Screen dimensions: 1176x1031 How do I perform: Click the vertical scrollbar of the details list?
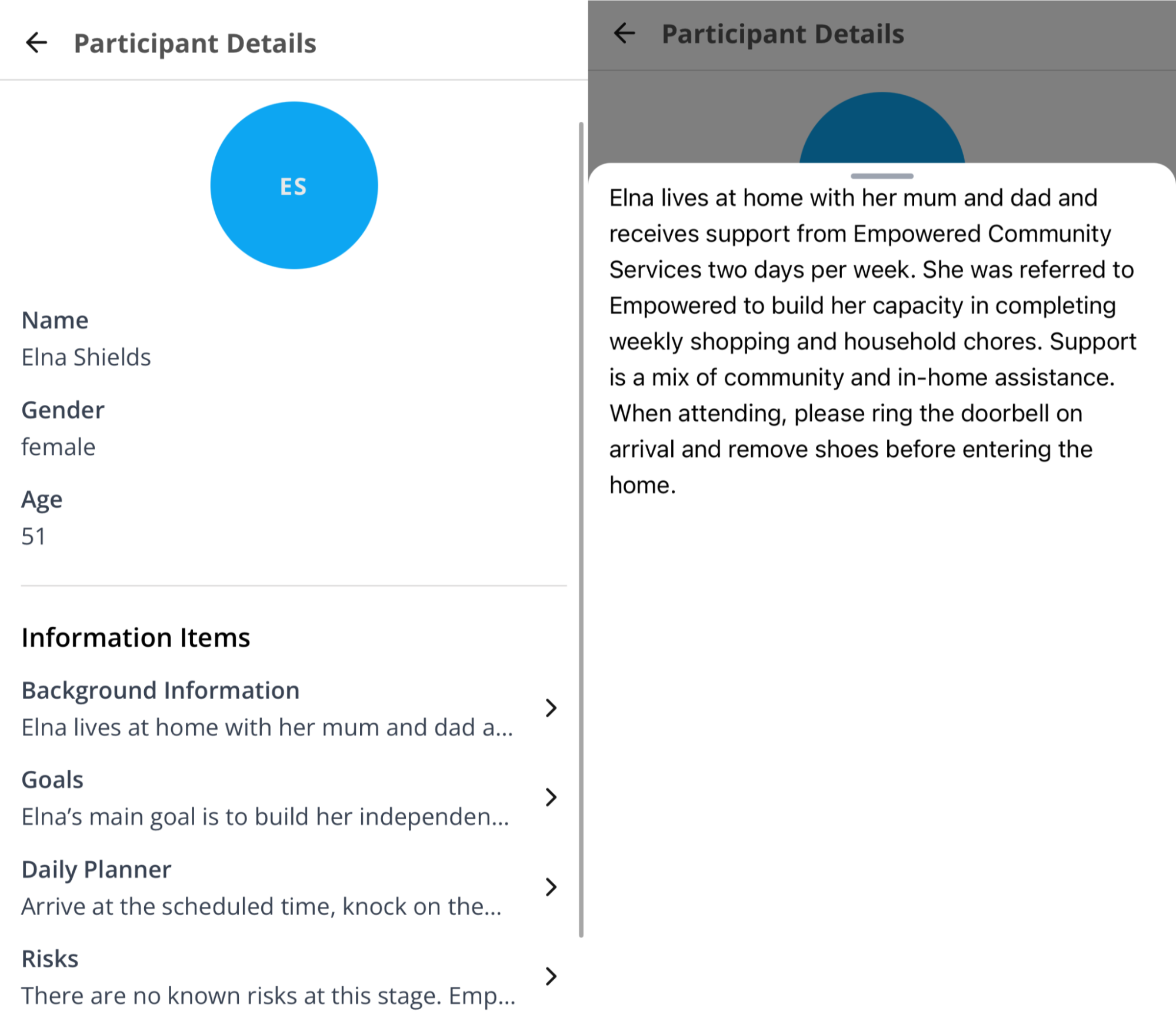581,528
